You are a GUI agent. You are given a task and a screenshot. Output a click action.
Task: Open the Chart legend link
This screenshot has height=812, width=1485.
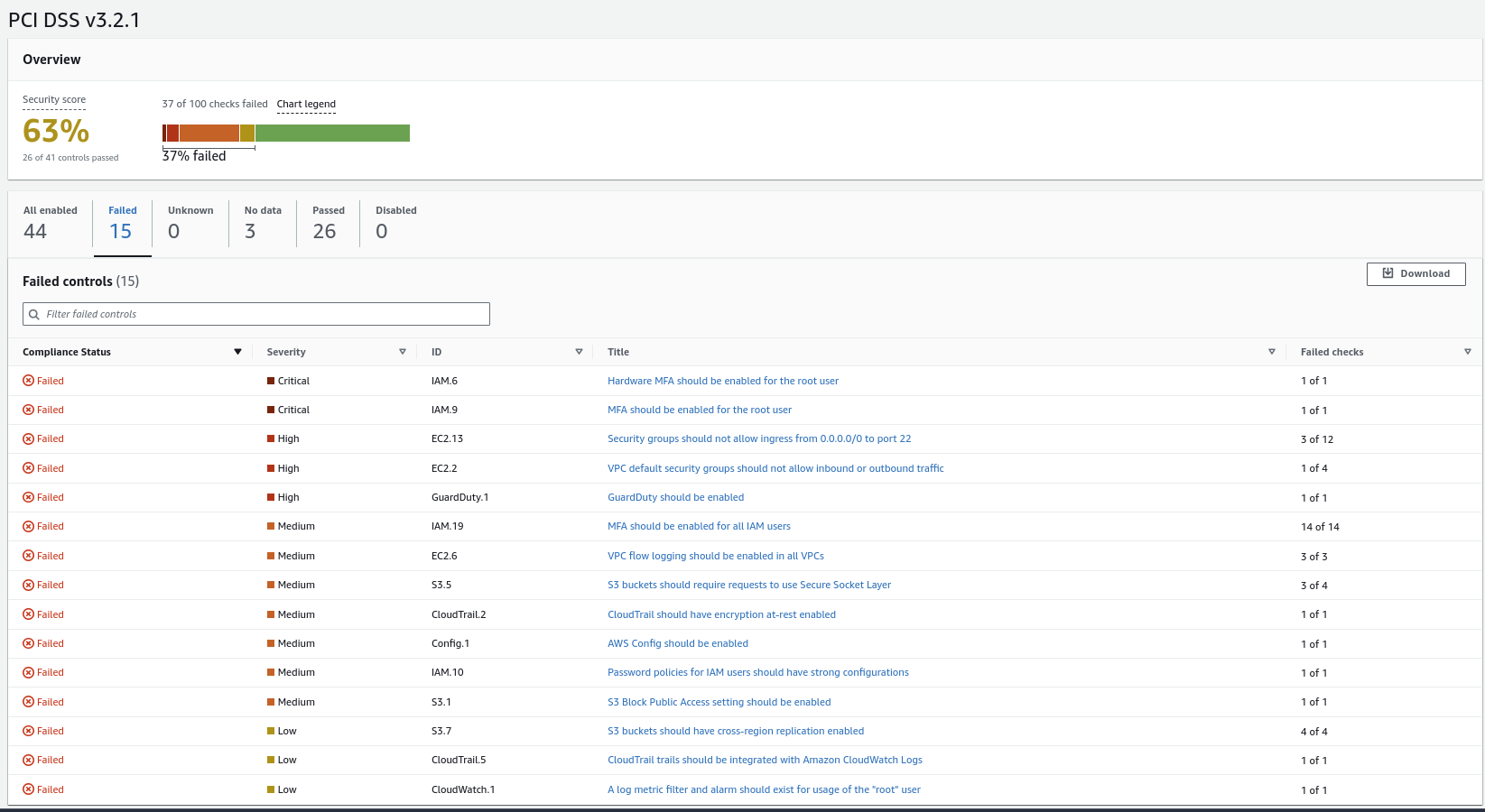tap(306, 104)
